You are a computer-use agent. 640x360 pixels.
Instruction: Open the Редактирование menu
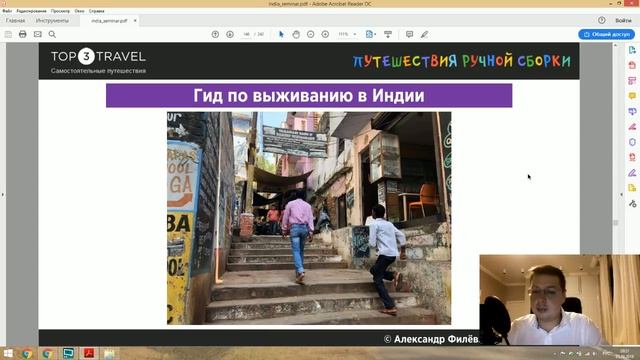31,11
